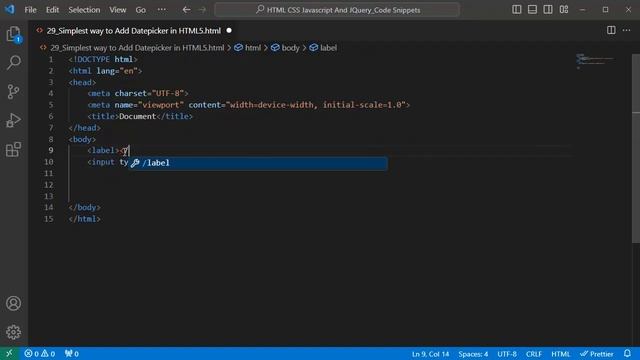The image size is (640, 360).
Task: Open file name breadcrumb dropdown
Action: pos(137,48)
